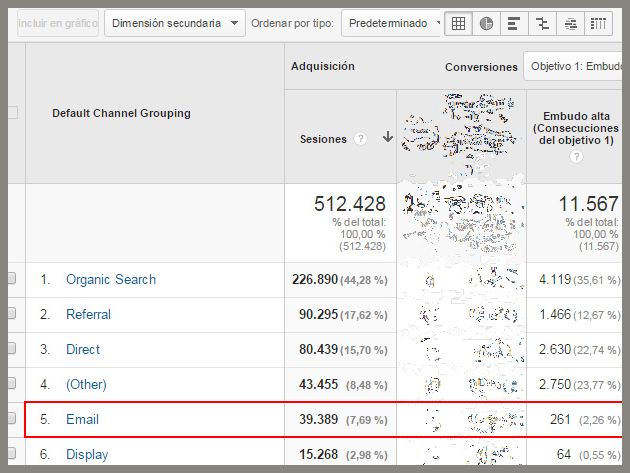Tick the Referral row checkbox

click(12, 314)
